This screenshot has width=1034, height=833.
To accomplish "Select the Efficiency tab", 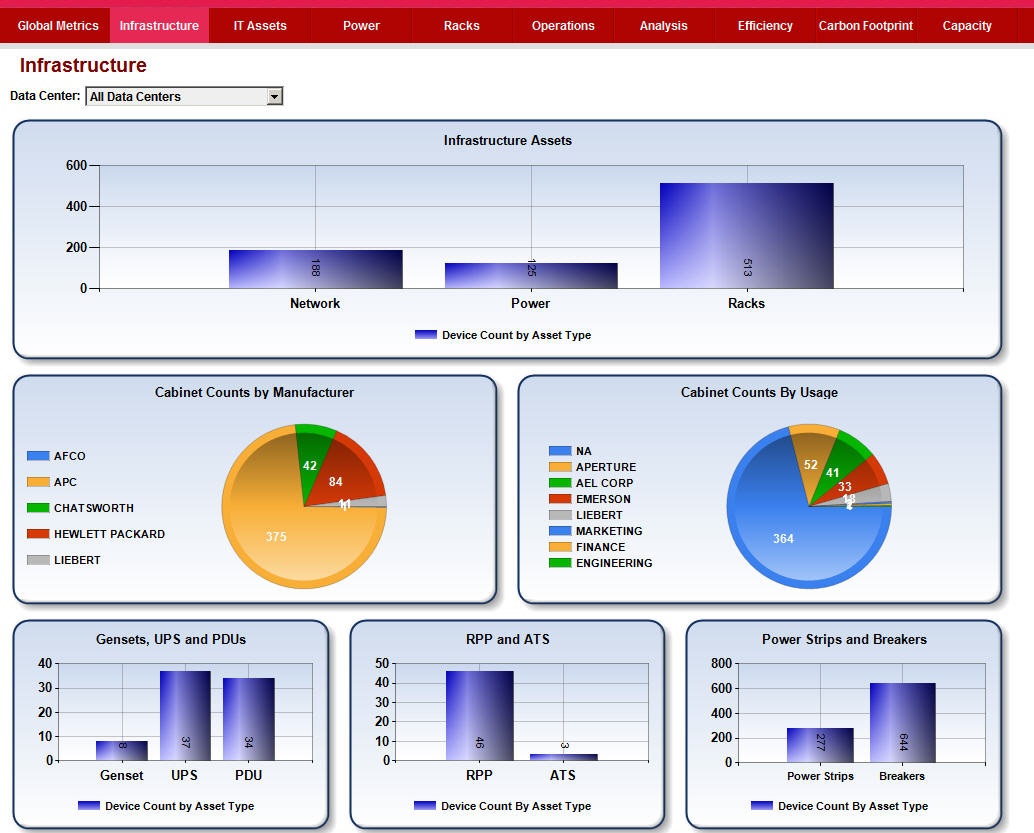I will (x=765, y=26).
